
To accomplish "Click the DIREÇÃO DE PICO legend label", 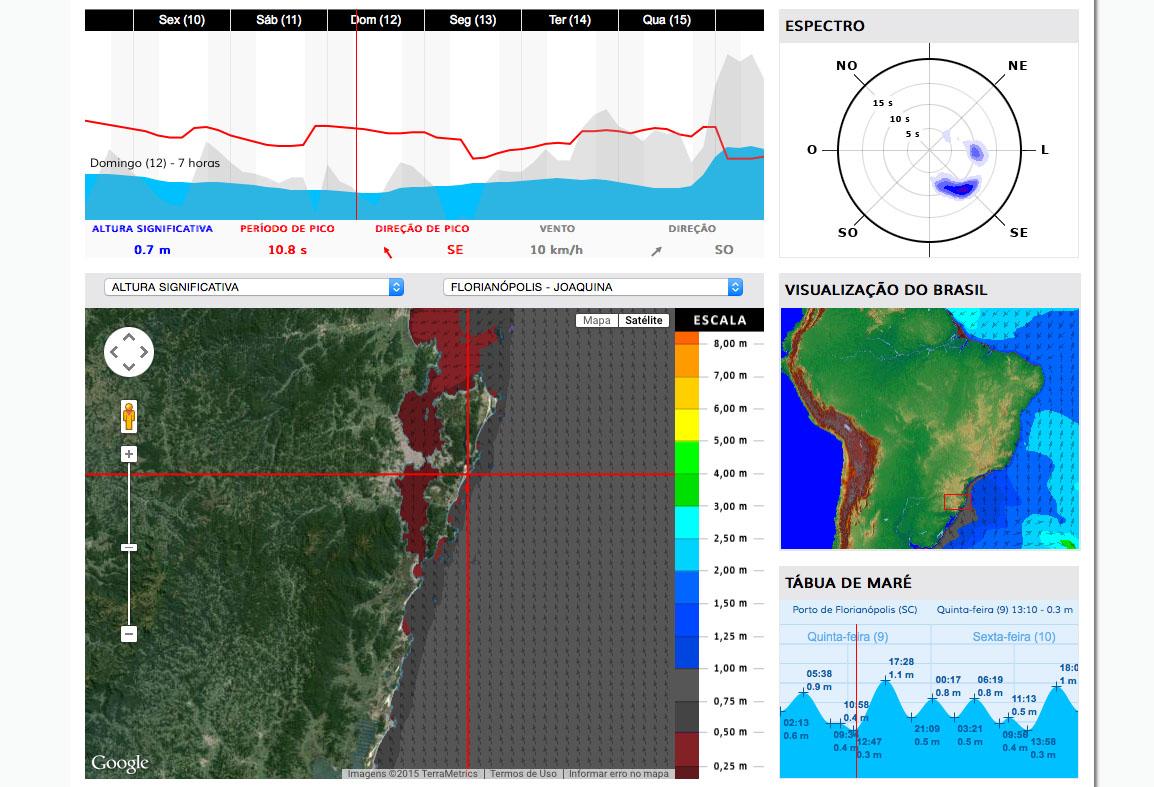I will coord(422,229).
